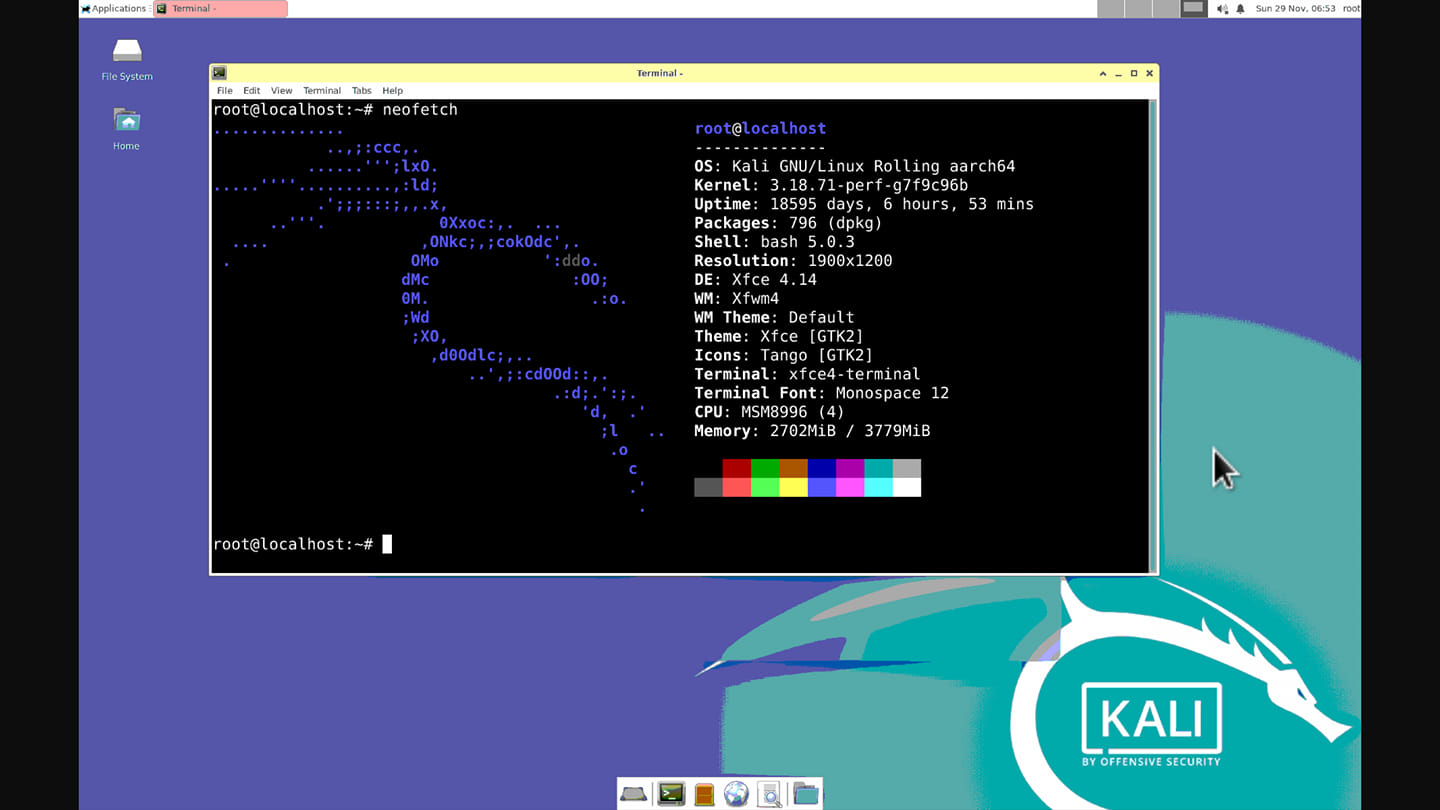Click the "CPU: MSM8996 (4)" line
Screen dimensions: 1440x810
[x=769, y=412]
